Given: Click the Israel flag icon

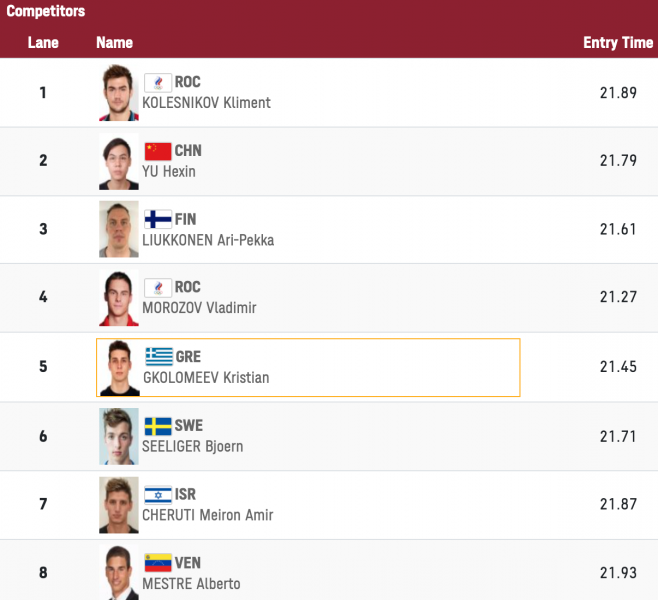Looking at the screenshot, I should click(x=158, y=494).
